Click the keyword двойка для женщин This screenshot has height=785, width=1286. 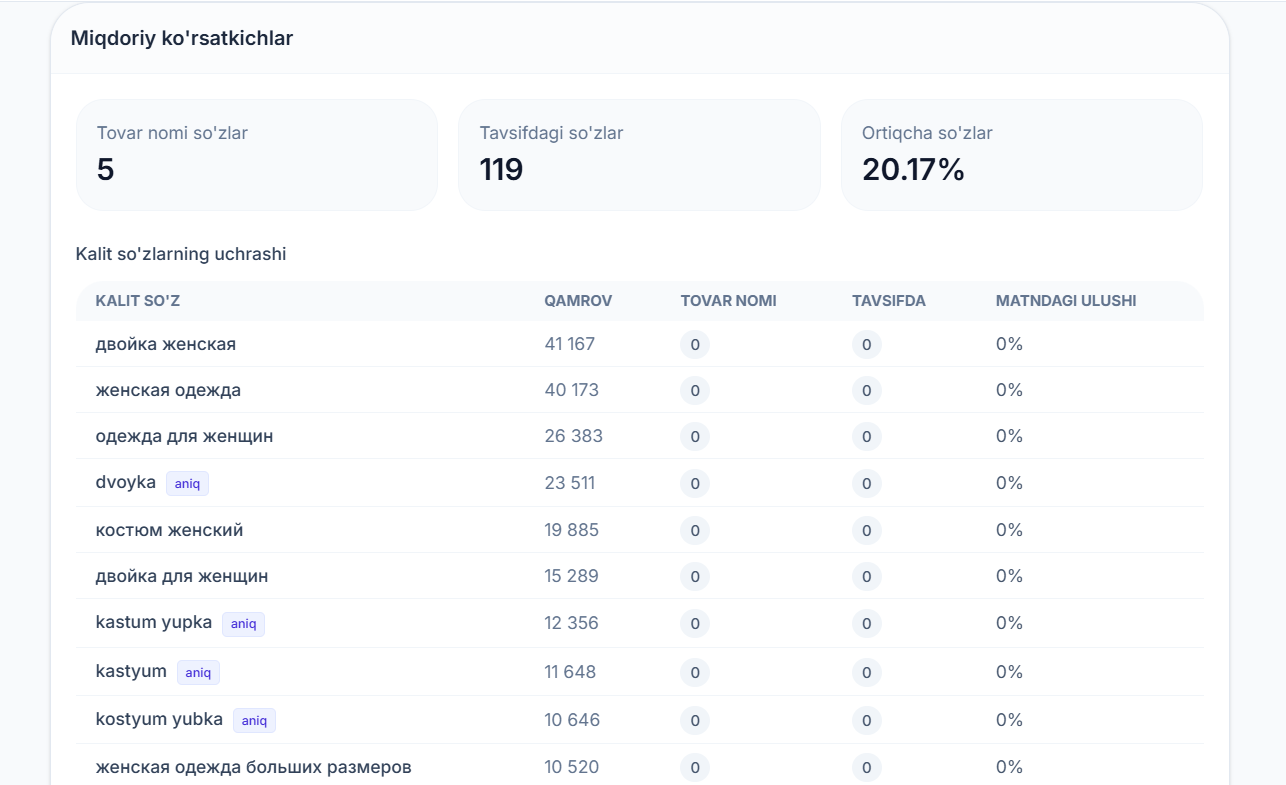[182, 576]
